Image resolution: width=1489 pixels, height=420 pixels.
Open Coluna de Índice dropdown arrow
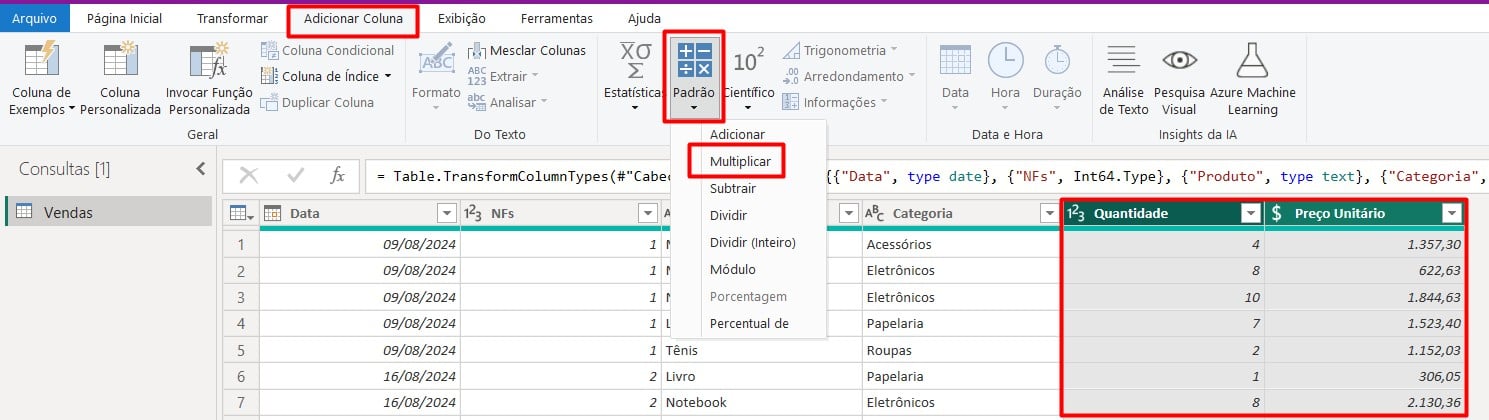[x=387, y=76]
